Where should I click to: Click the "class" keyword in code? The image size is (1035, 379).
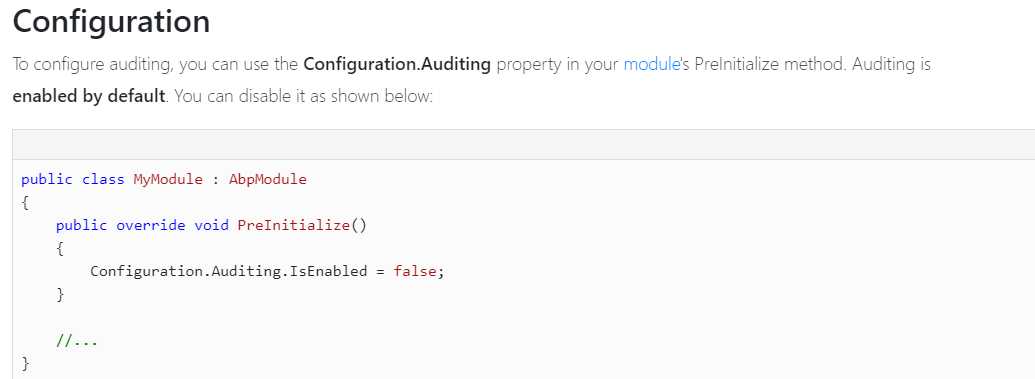point(103,180)
